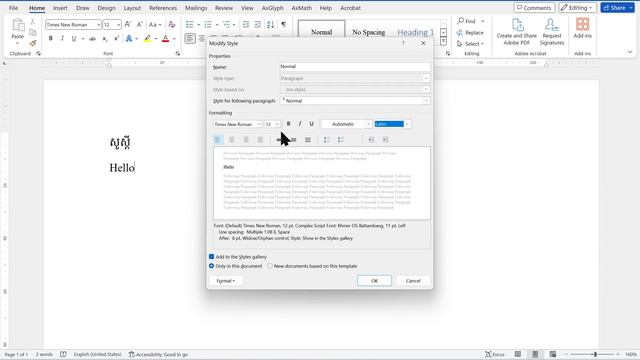Switch to the Acrobat tab

(351, 8)
